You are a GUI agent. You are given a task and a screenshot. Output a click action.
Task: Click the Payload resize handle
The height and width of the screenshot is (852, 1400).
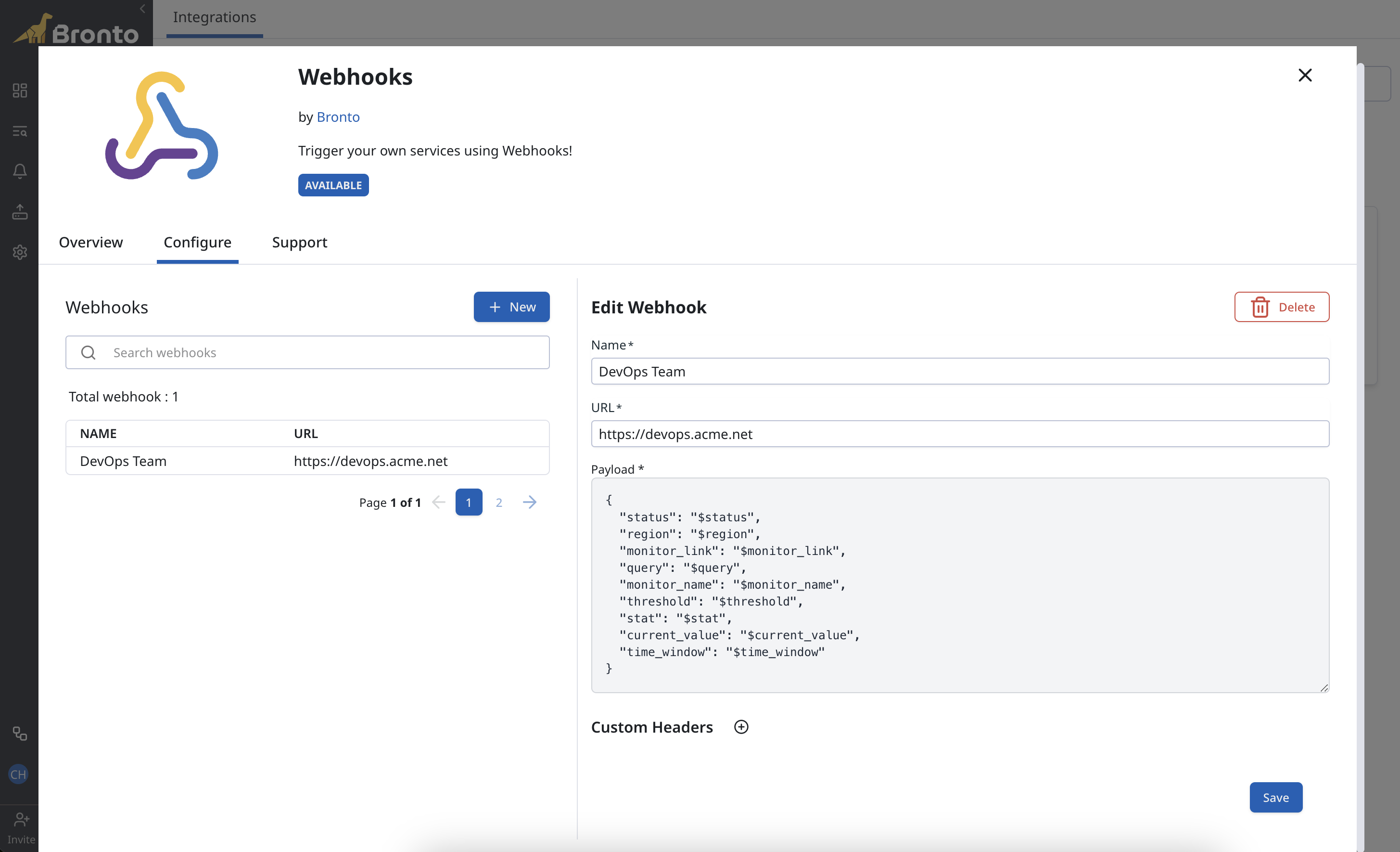click(x=1324, y=688)
